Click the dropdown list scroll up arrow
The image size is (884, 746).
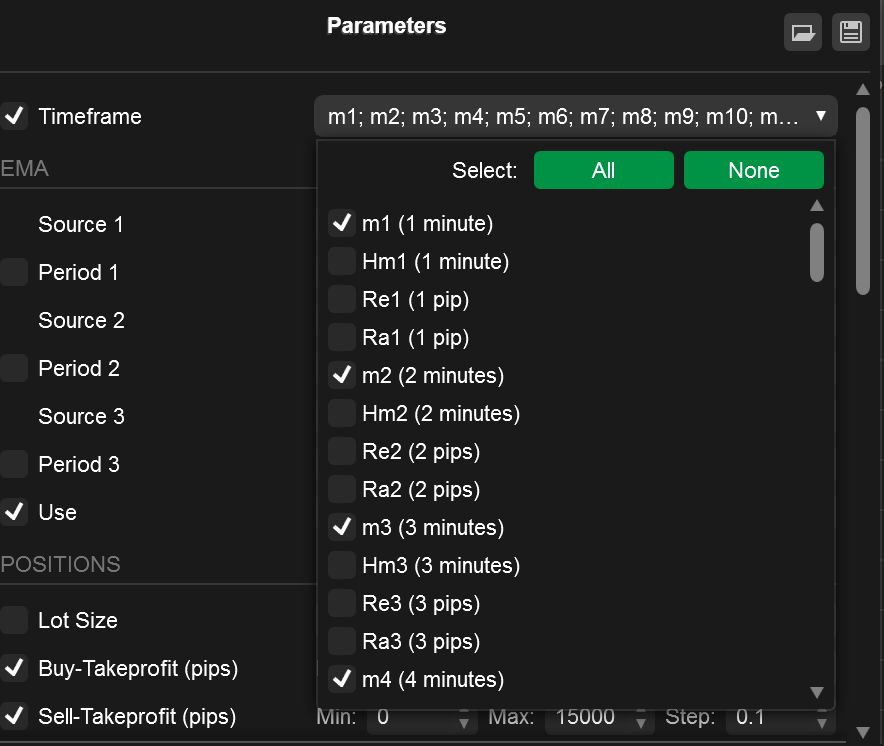point(816,206)
